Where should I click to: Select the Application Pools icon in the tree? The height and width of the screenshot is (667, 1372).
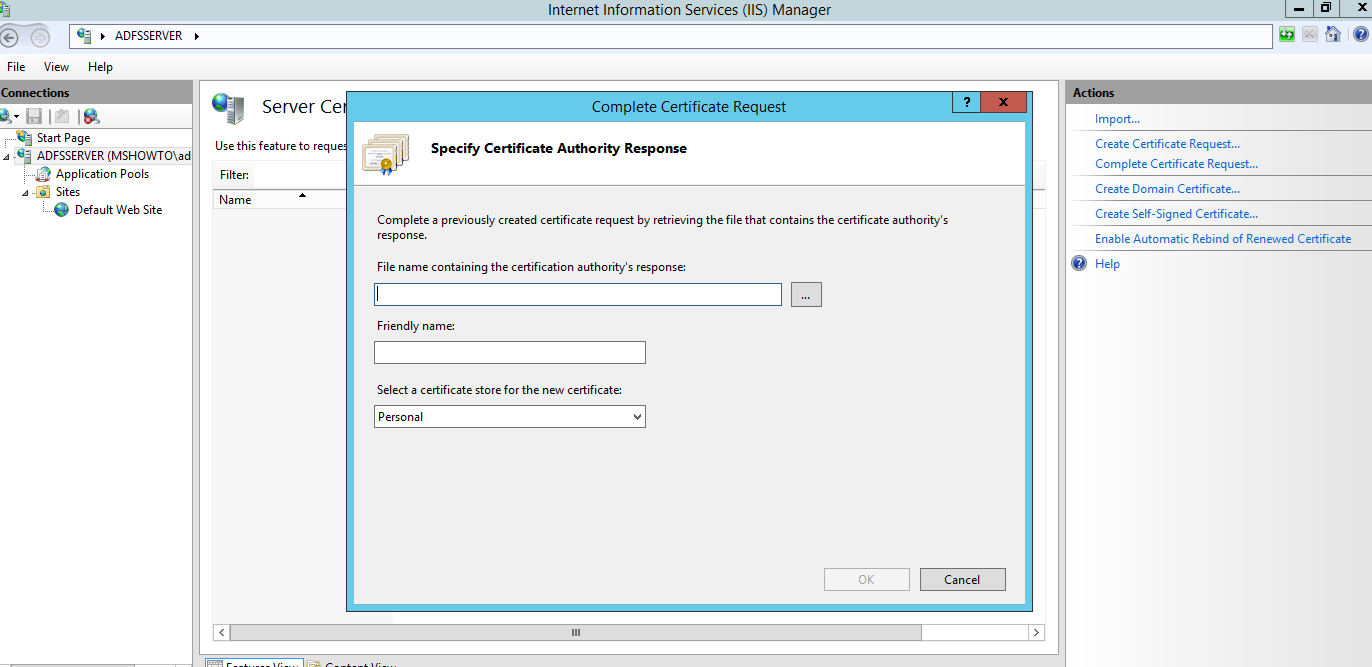pyautogui.click(x=44, y=174)
